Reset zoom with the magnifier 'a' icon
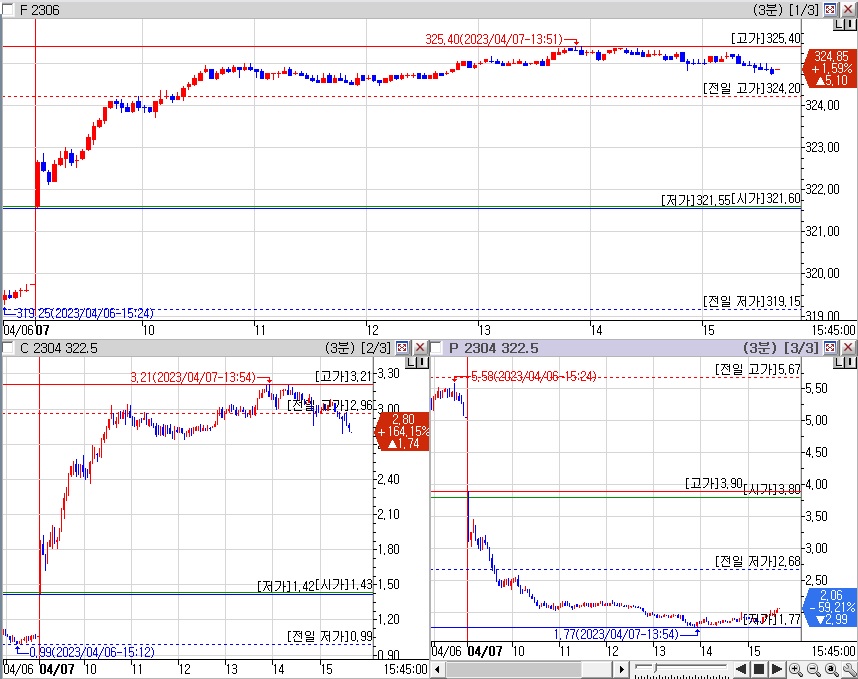 click(832, 669)
